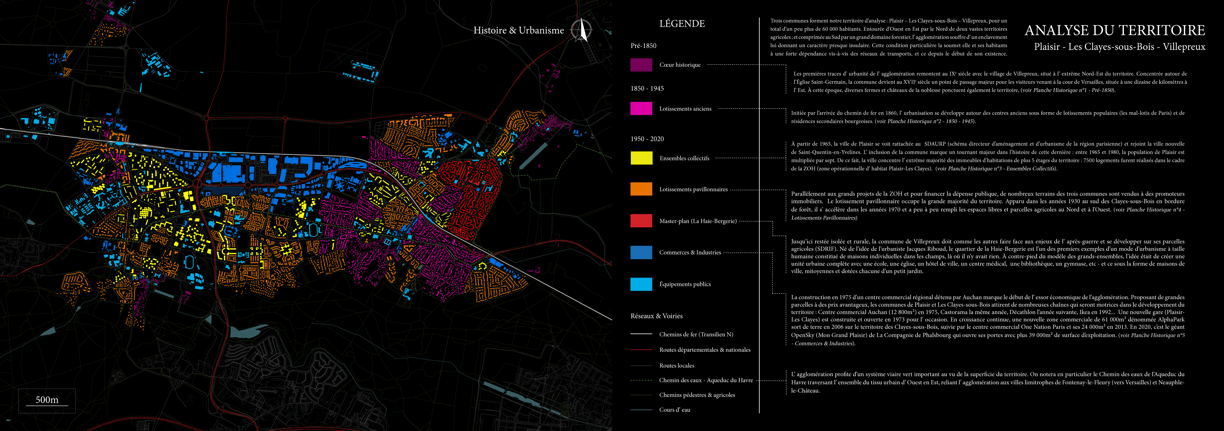Click the "Lotissements pavillonnaires" legend label
The height and width of the screenshot is (431, 1224).
[694, 189]
